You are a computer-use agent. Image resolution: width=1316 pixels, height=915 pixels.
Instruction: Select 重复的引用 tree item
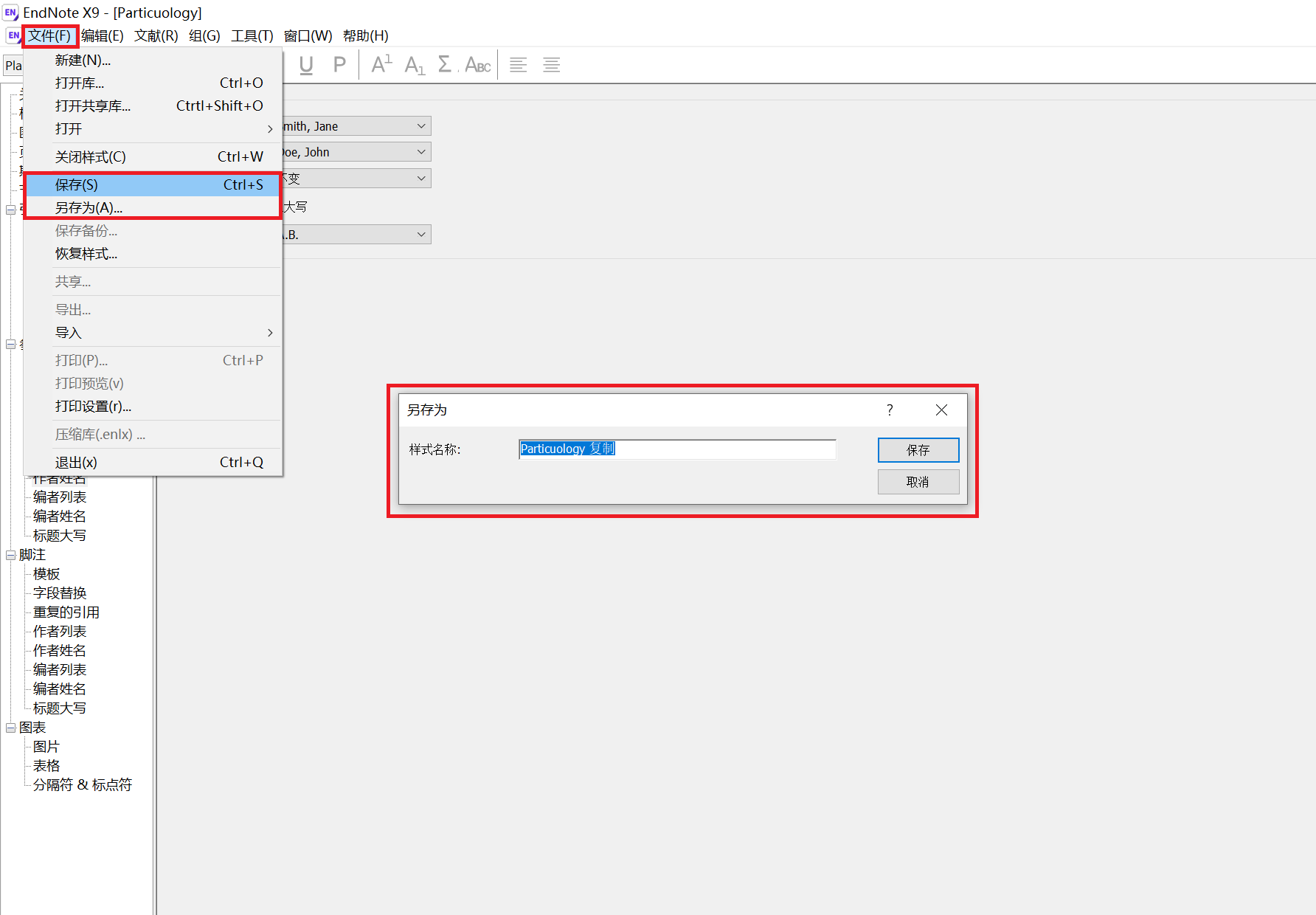(66, 612)
